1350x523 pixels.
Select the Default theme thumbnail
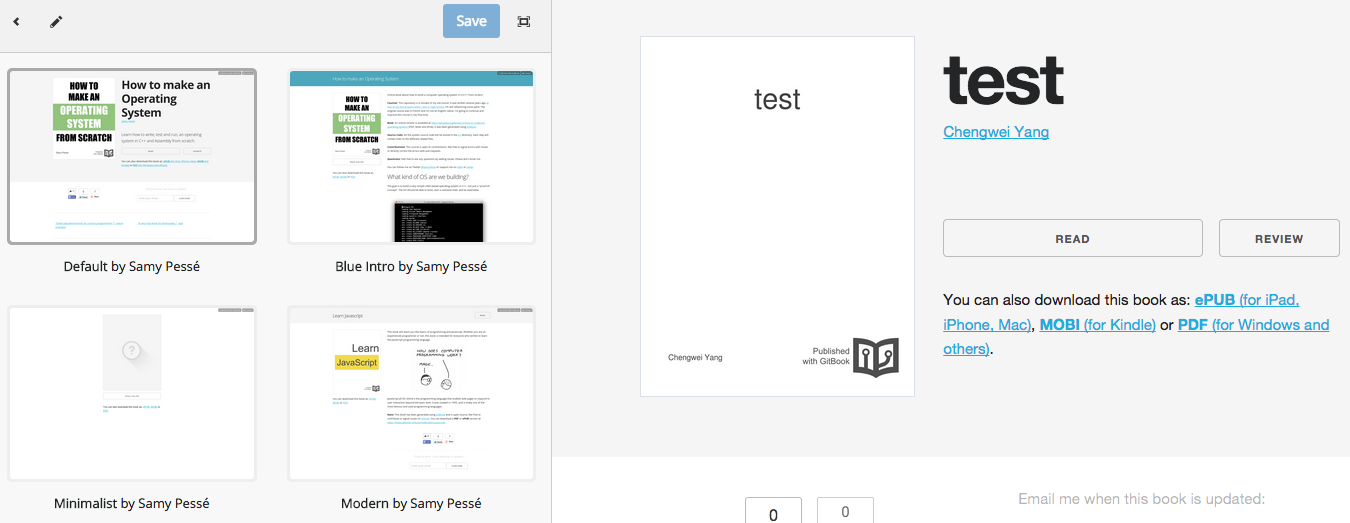(132, 157)
